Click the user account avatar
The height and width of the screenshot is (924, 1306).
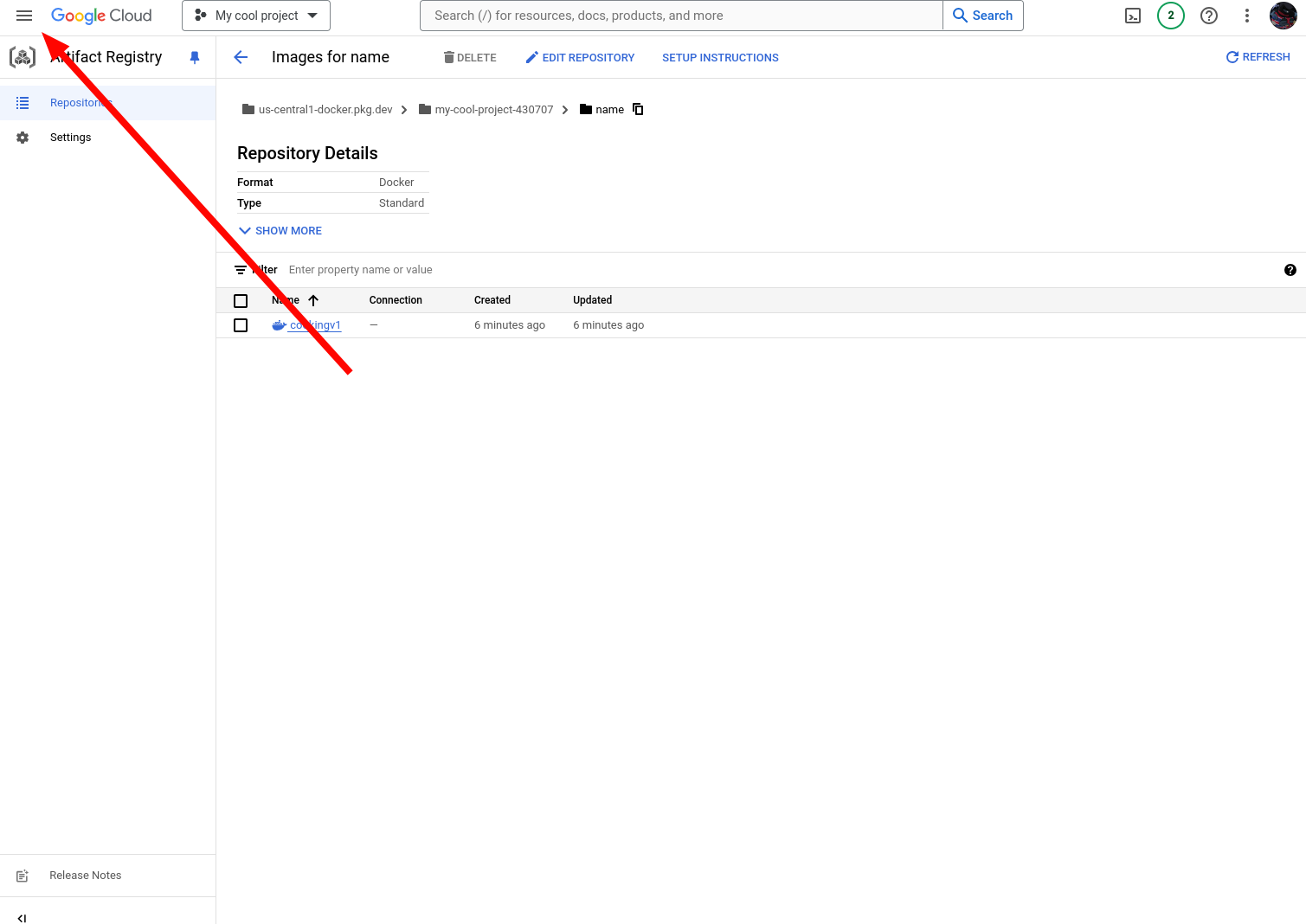pos(1283,16)
